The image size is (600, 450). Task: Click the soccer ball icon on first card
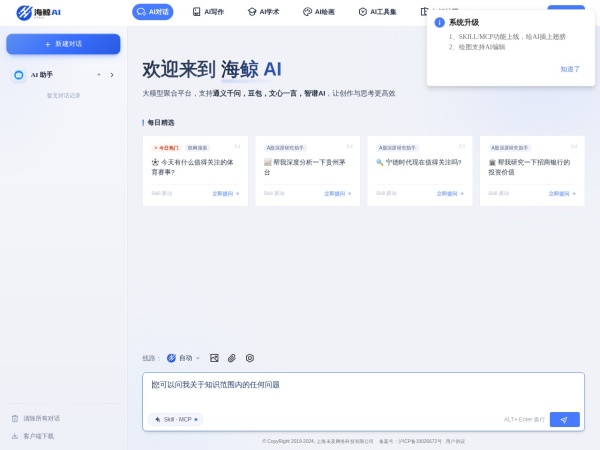[155, 162]
